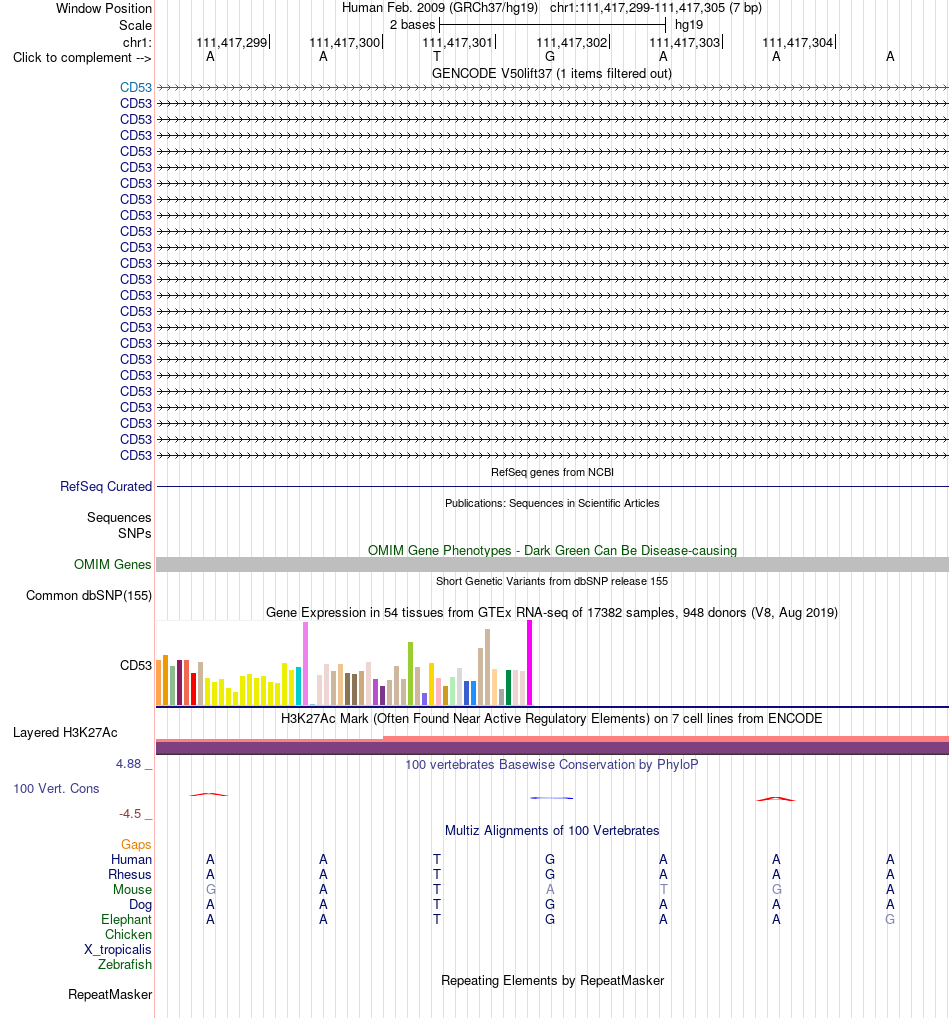950x1018 pixels.
Task: Click the GENCODE V50lift37 track title
Action: point(552,73)
